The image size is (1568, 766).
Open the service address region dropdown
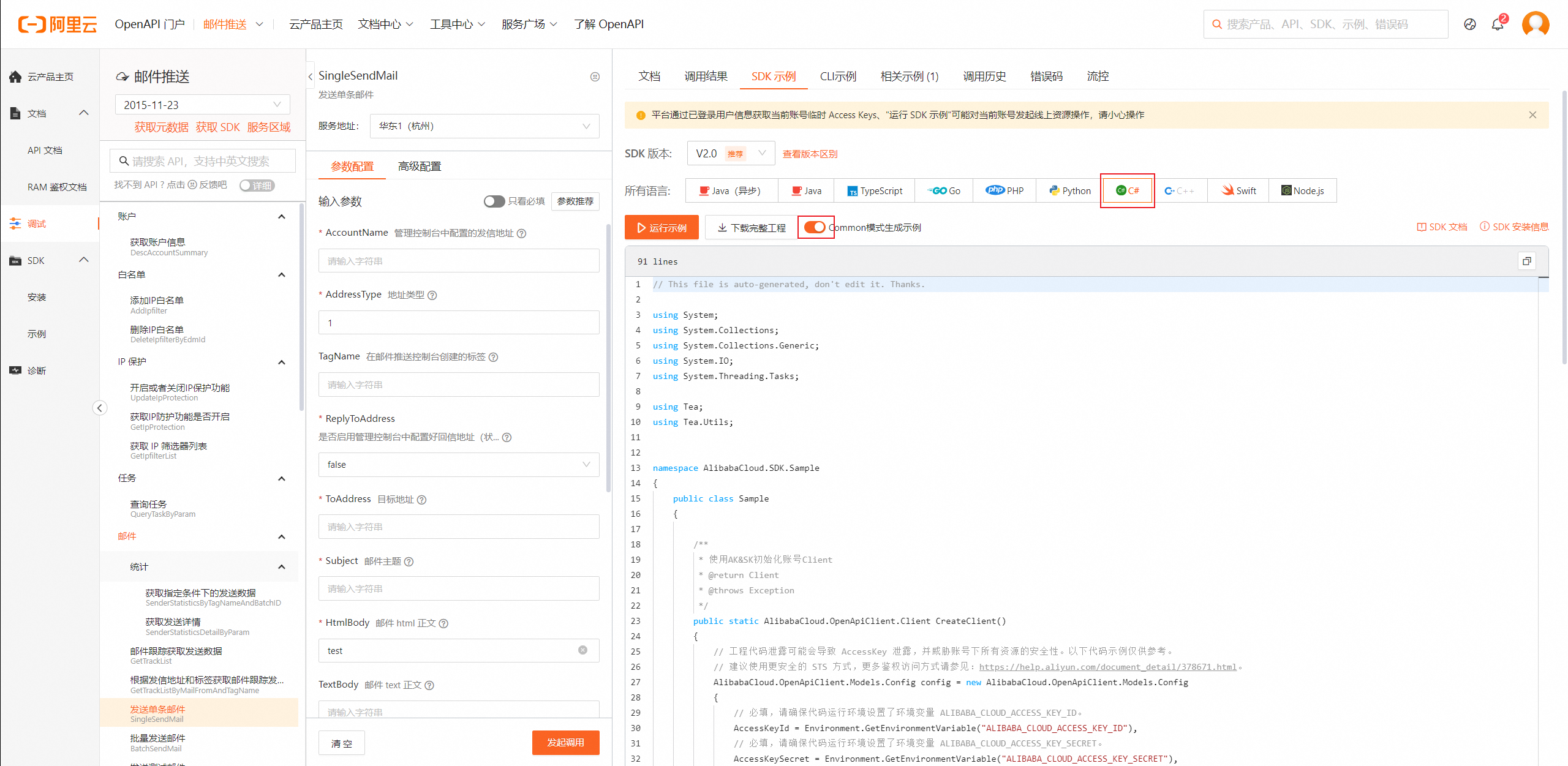click(484, 126)
